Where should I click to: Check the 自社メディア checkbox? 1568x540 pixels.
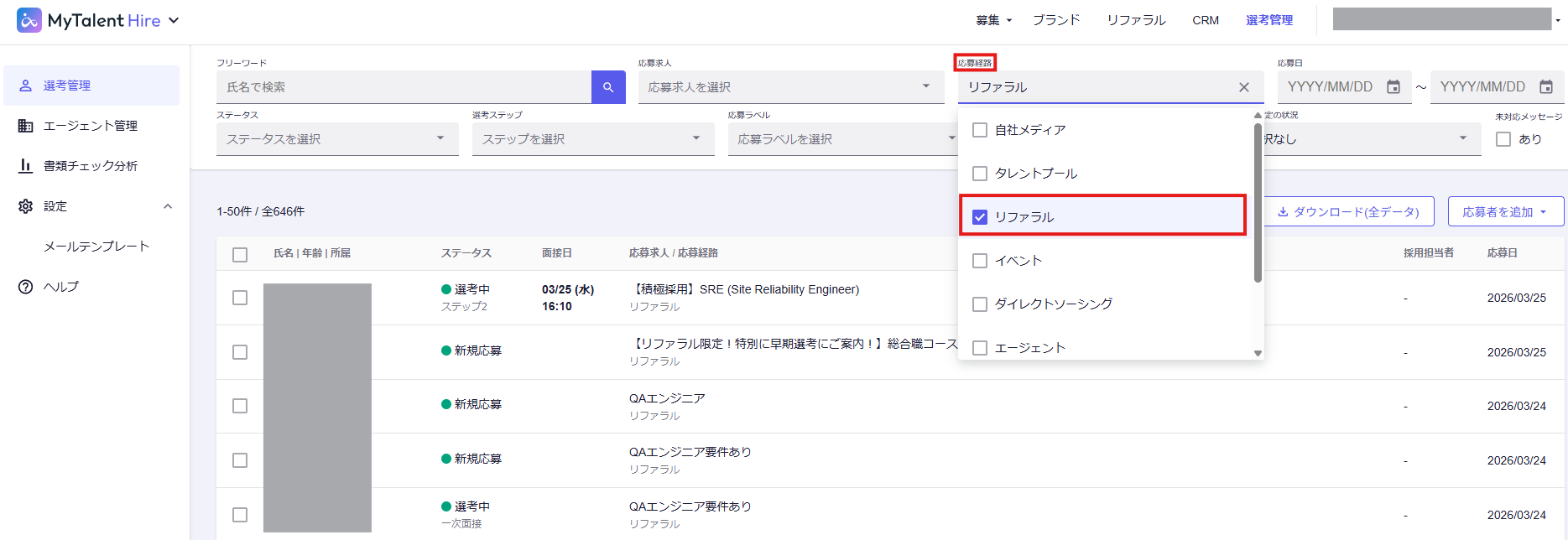coord(980,130)
